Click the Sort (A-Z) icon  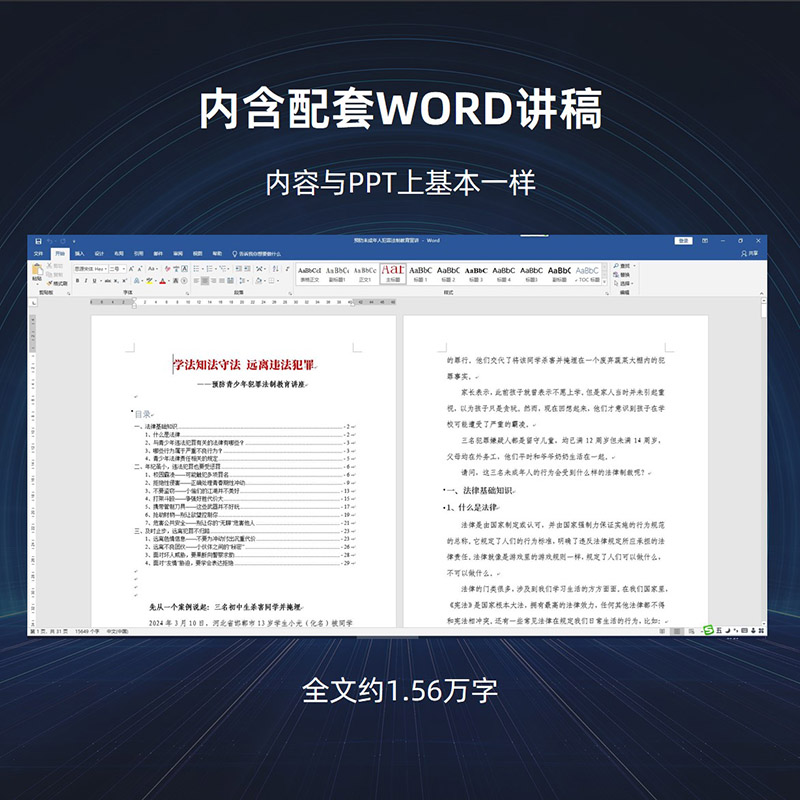[276, 268]
